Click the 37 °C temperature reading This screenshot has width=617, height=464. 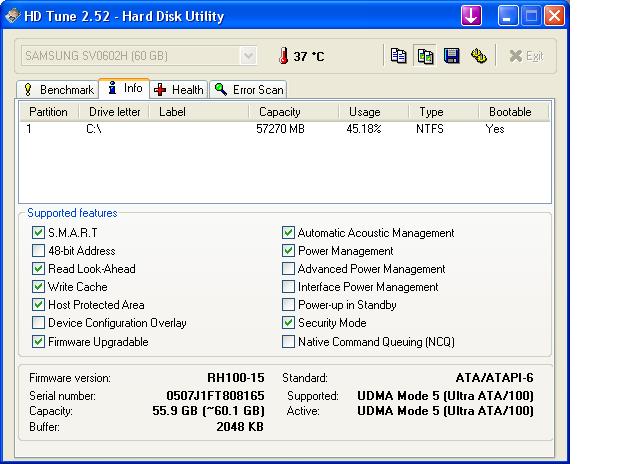click(309, 57)
